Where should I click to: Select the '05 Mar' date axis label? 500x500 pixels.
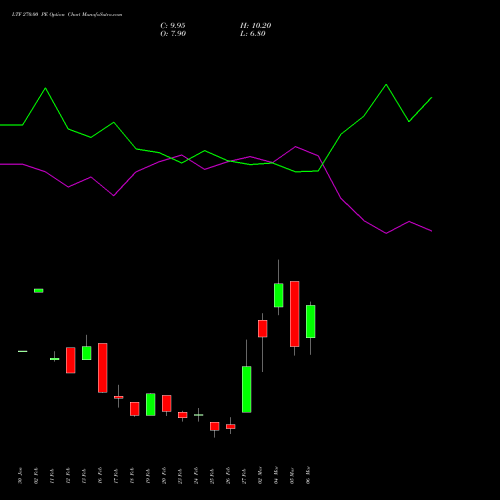tap(292, 476)
